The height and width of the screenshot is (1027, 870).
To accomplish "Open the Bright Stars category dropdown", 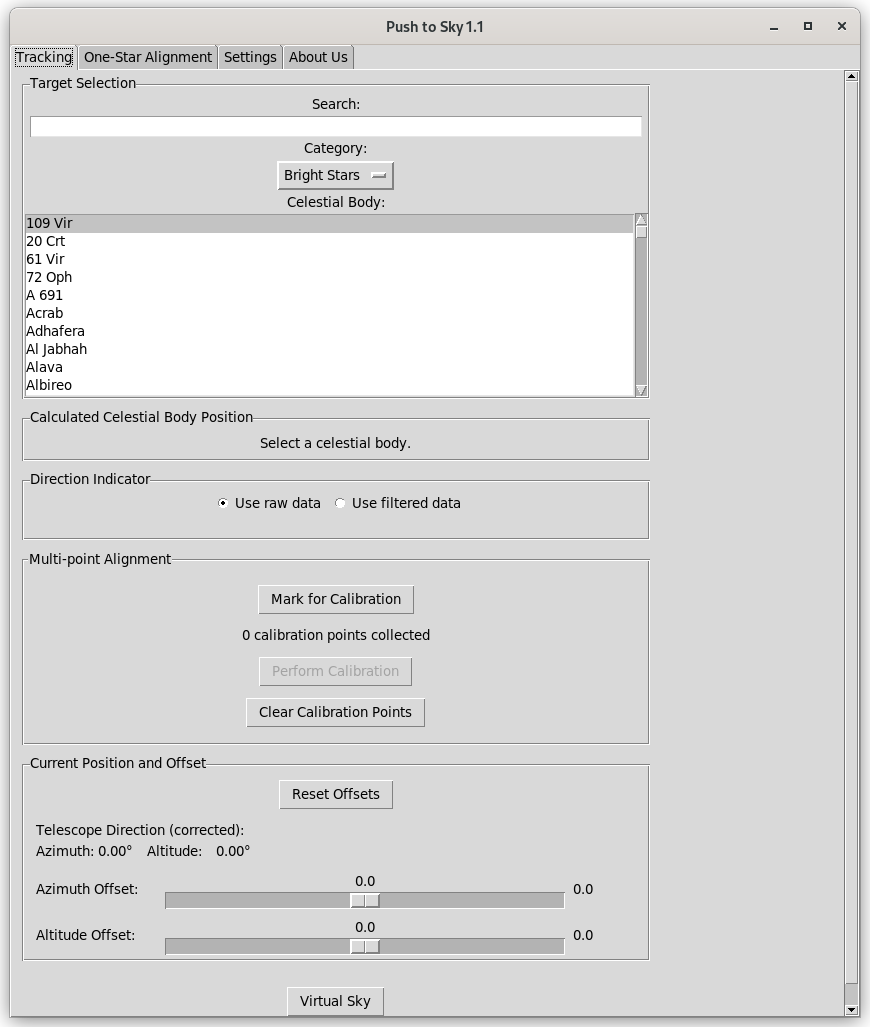I will [335, 176].
